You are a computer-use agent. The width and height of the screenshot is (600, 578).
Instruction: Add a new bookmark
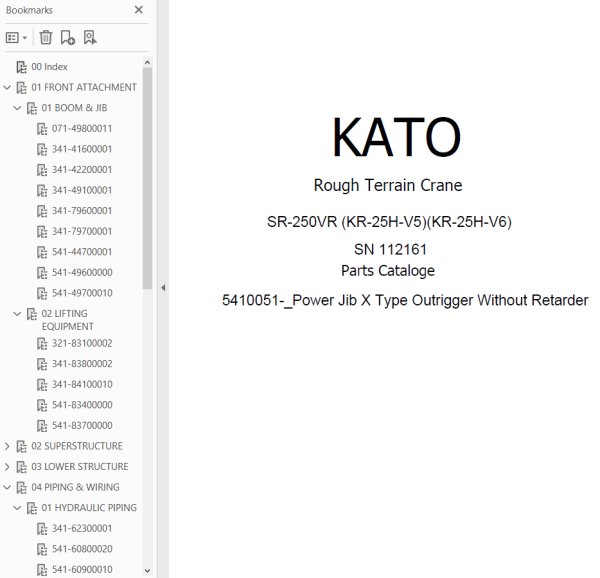tap(68, 37)
